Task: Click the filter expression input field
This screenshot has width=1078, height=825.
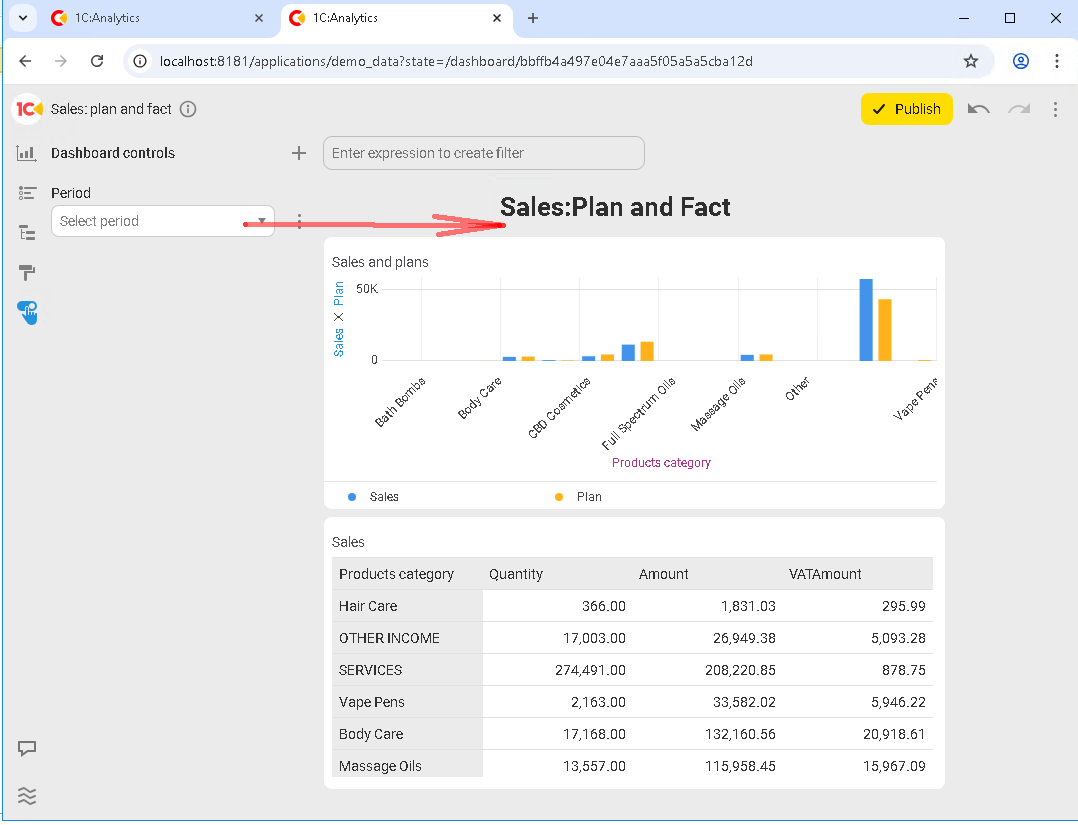Action: (x=483, y=153)
